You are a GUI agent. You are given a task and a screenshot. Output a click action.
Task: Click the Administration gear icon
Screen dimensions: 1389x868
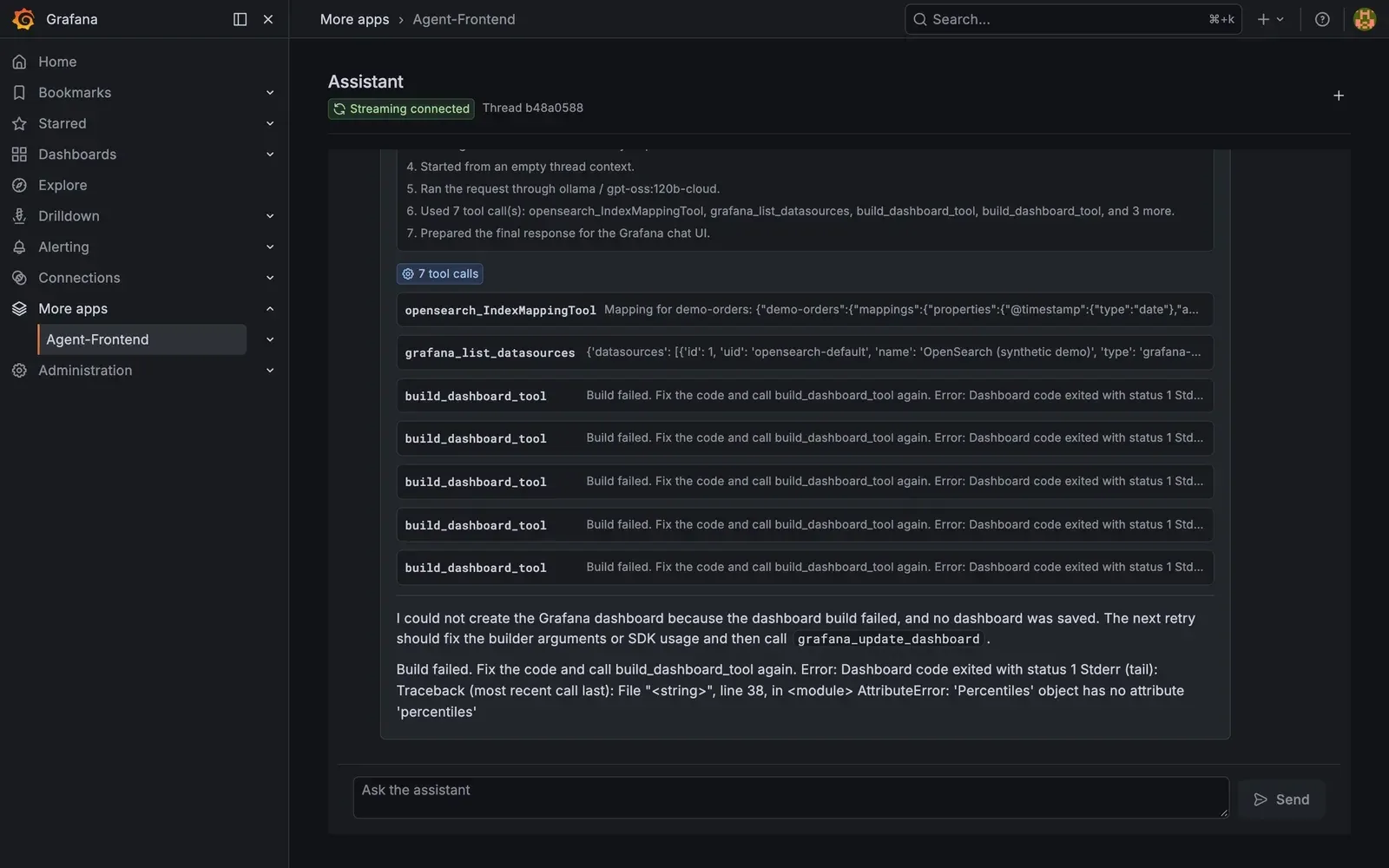pos(19,371)
